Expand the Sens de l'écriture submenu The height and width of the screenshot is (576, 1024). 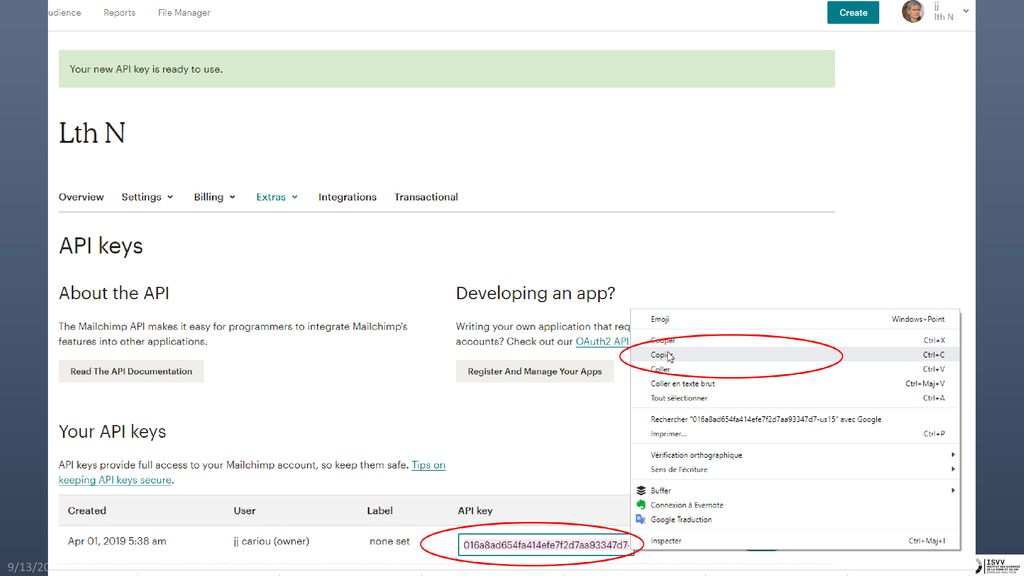tap(795, 470)
